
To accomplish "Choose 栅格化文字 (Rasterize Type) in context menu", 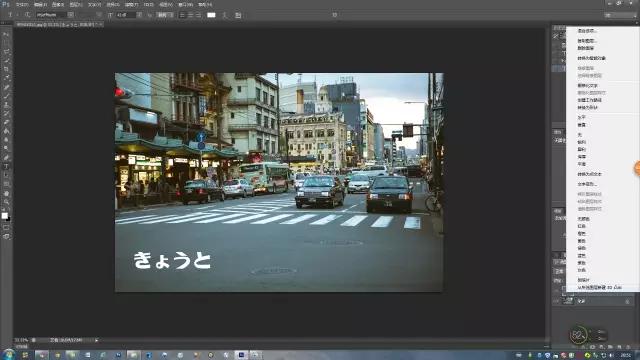I will pos(588,86).
